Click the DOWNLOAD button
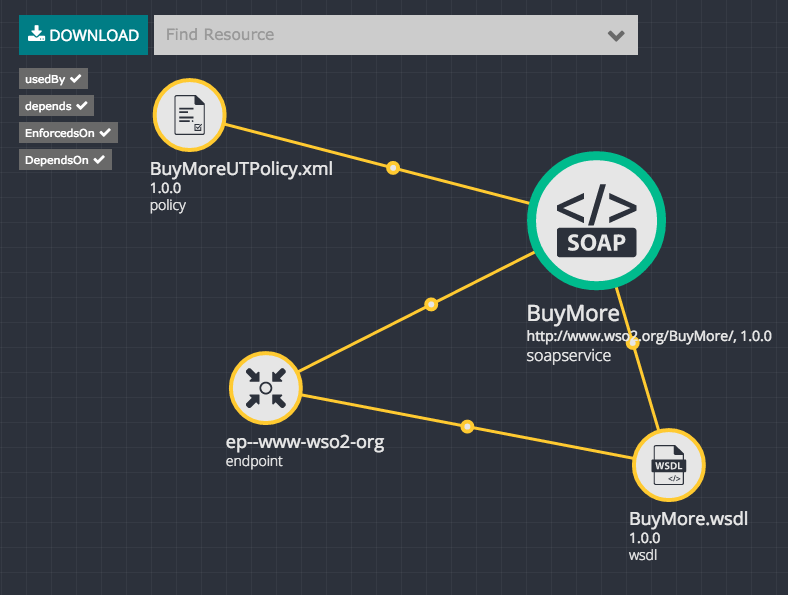The image size is (788, 595). tap(83, 35)
